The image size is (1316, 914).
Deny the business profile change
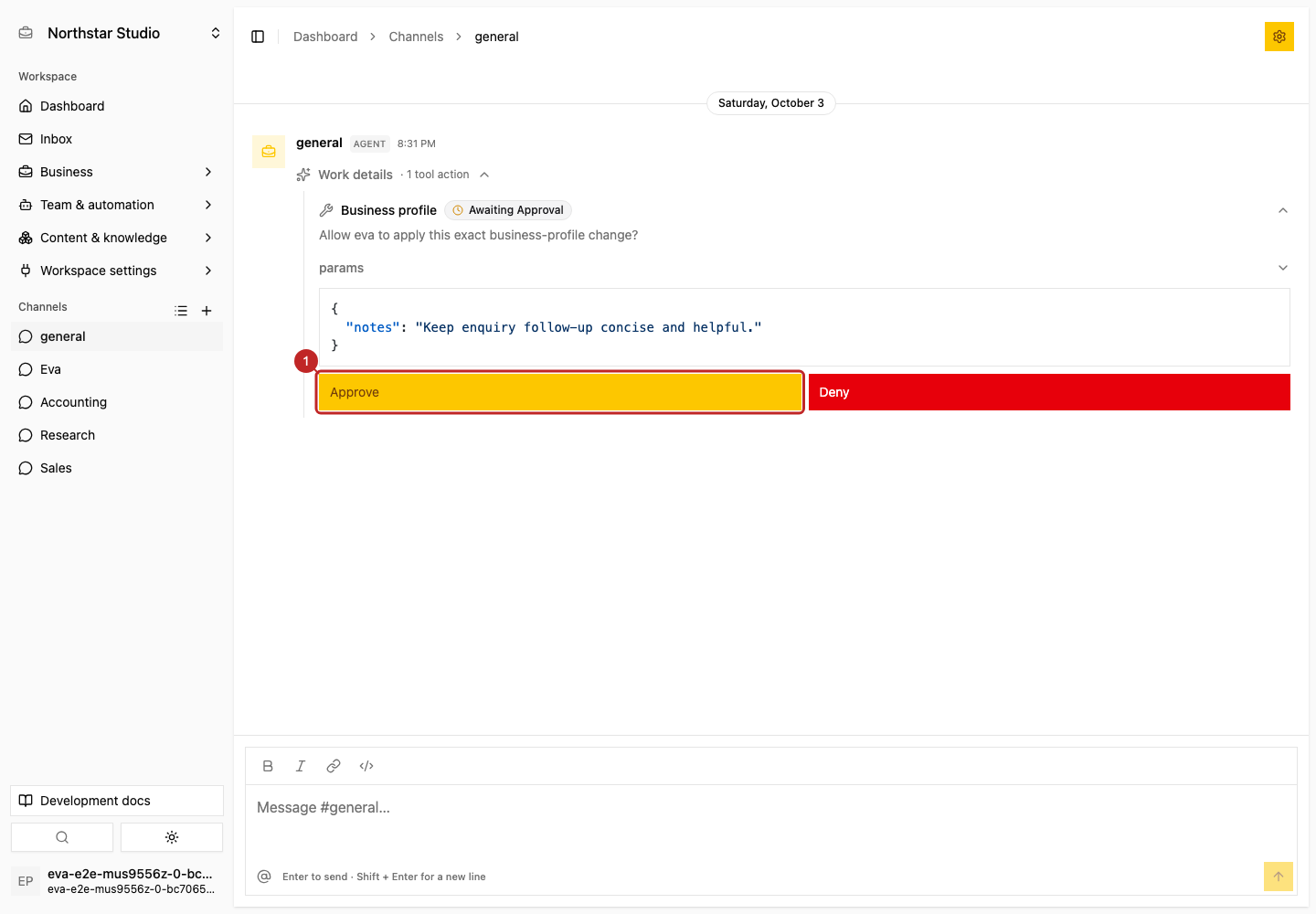point(1049,392)
